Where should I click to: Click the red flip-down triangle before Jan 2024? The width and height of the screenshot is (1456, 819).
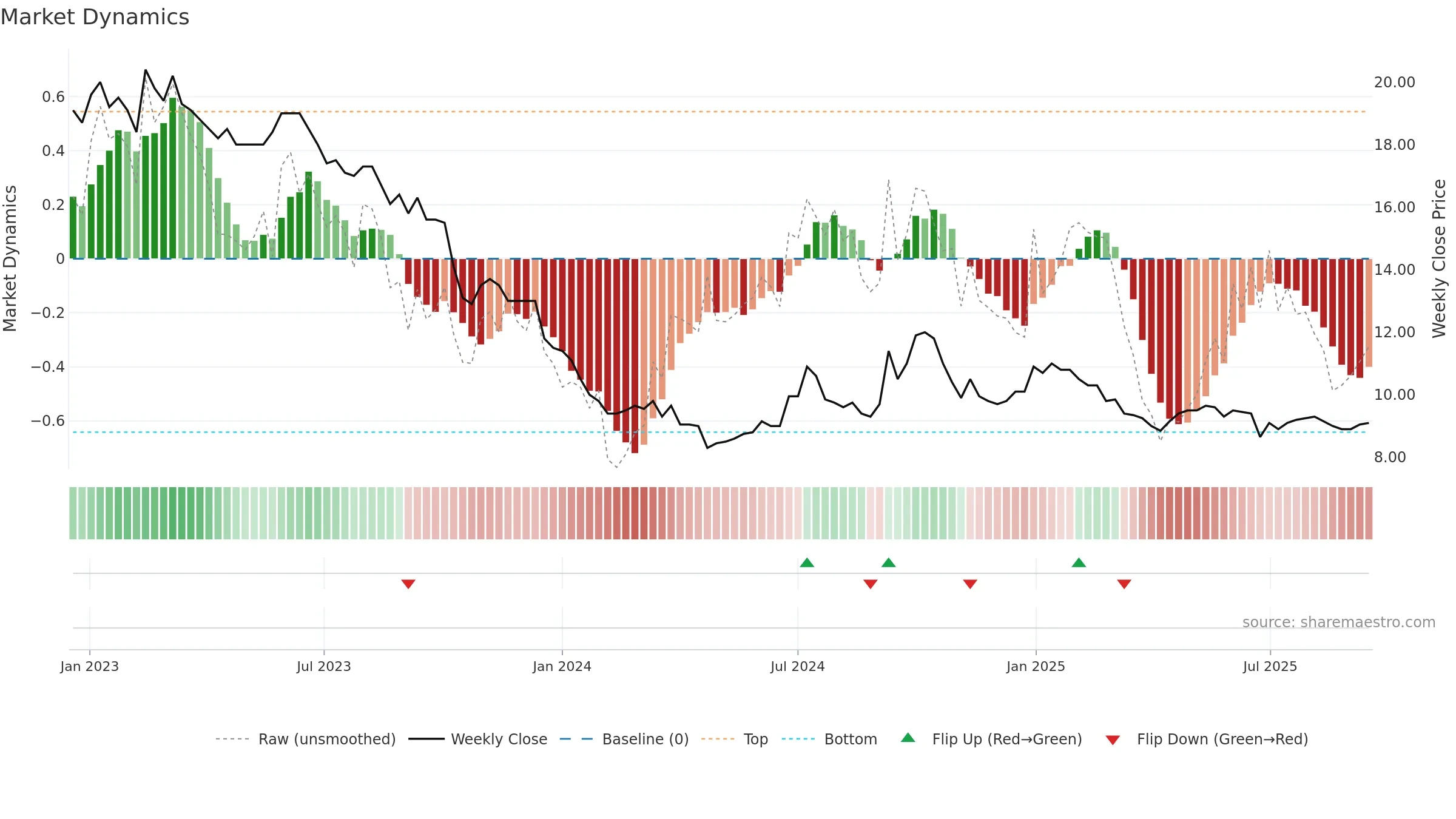408,584
